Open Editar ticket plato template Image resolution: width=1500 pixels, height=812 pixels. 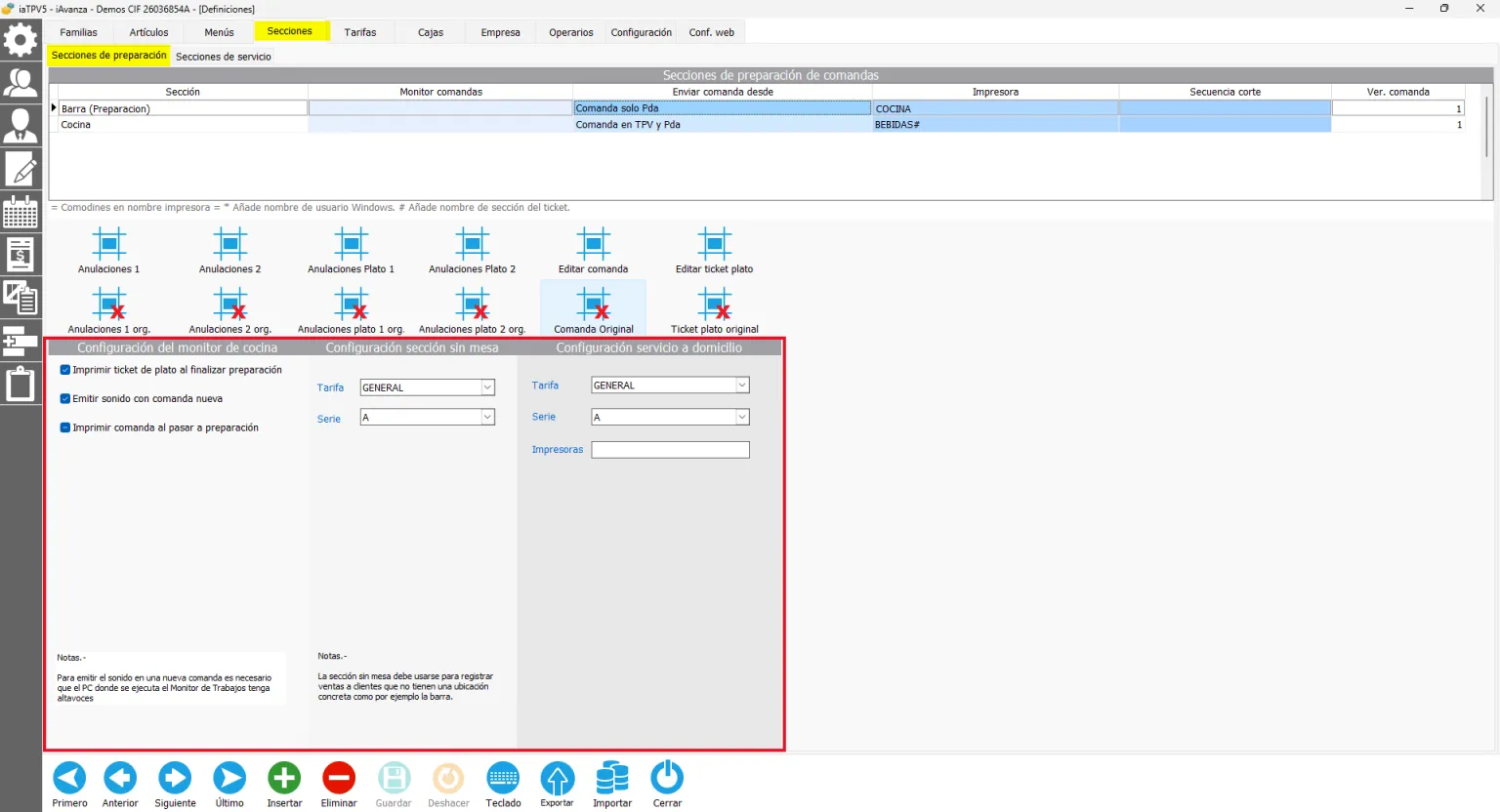(x=715, y=251)
